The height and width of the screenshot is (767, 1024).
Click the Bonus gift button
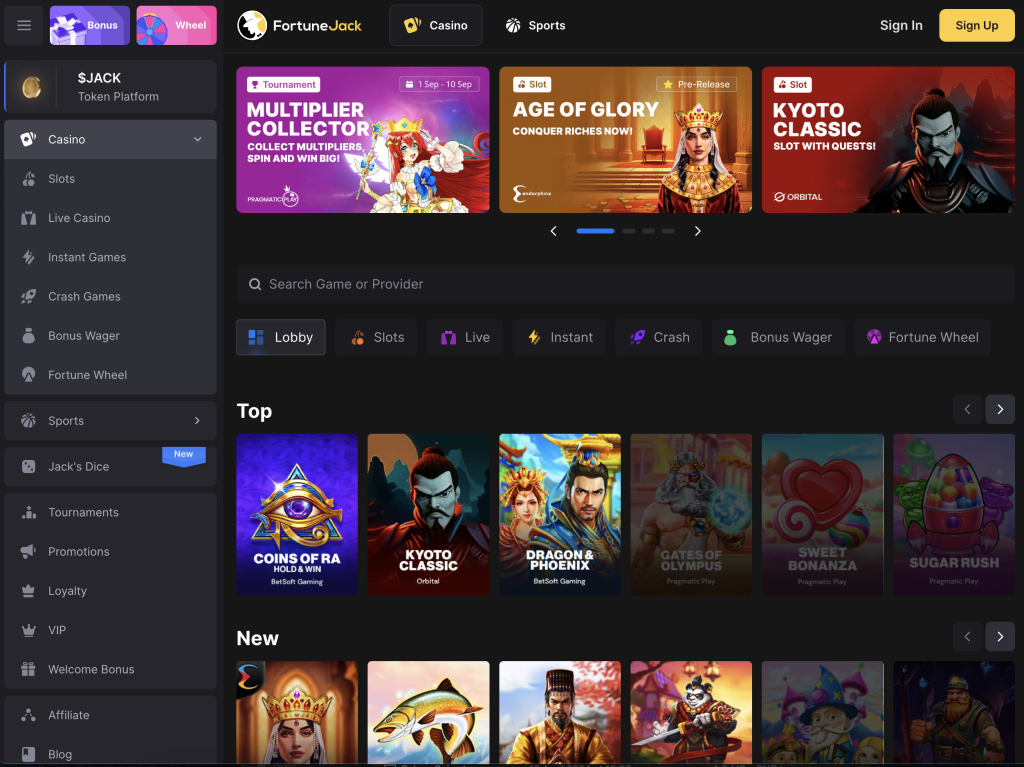point(89,25)
